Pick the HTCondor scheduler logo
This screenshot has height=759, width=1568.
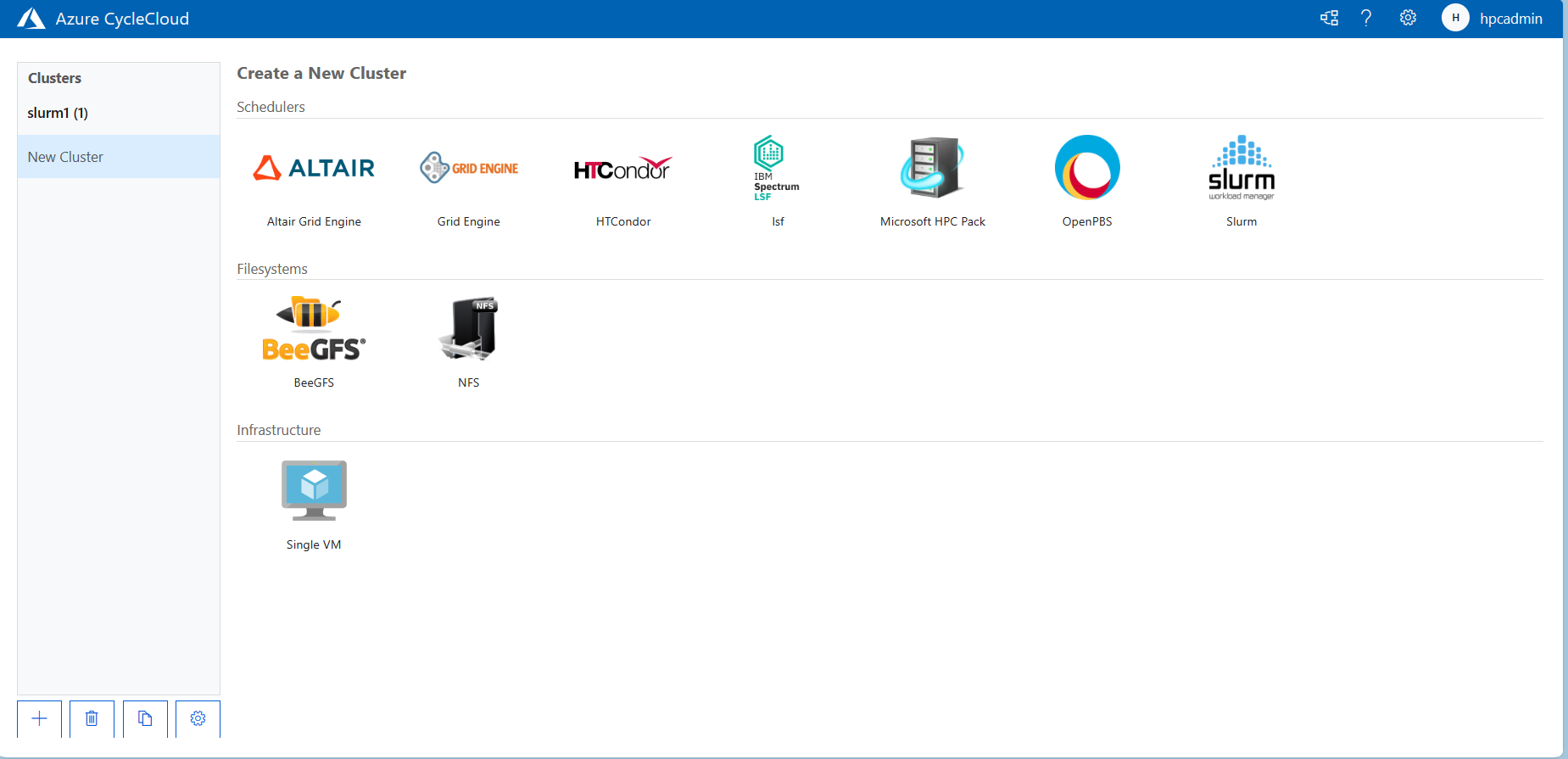[623, 168]
